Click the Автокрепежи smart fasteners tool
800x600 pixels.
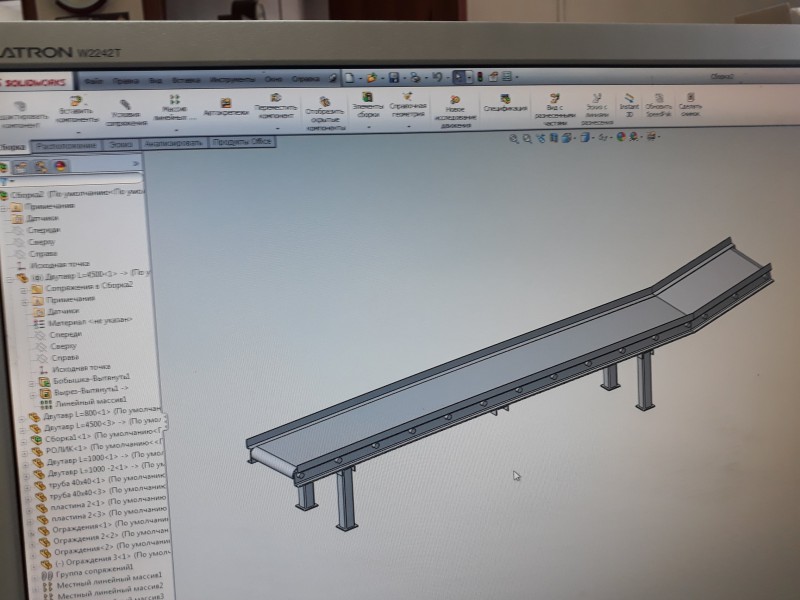[x=226, y=107]
